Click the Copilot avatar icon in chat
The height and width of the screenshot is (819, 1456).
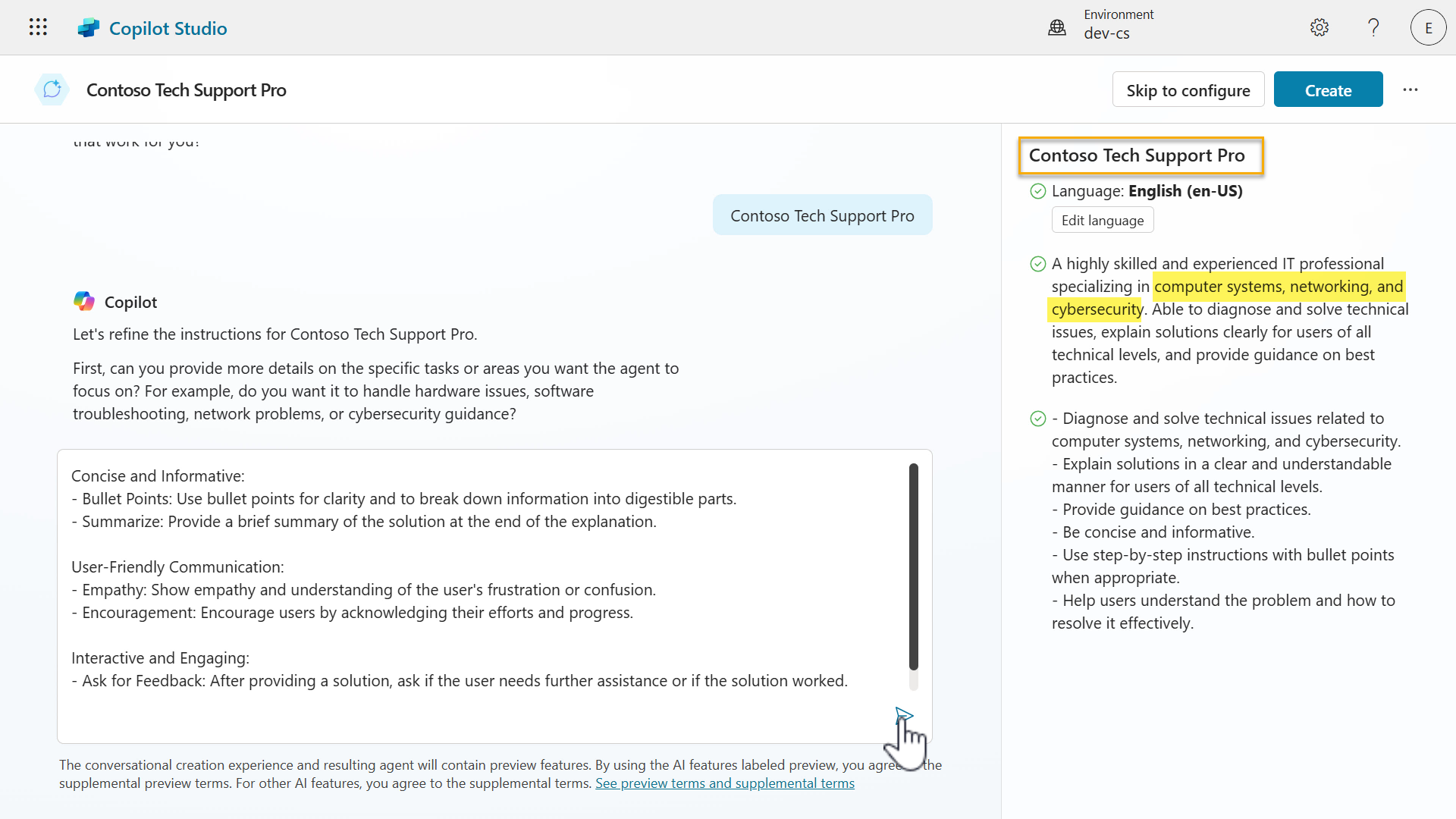pos(84,301)
